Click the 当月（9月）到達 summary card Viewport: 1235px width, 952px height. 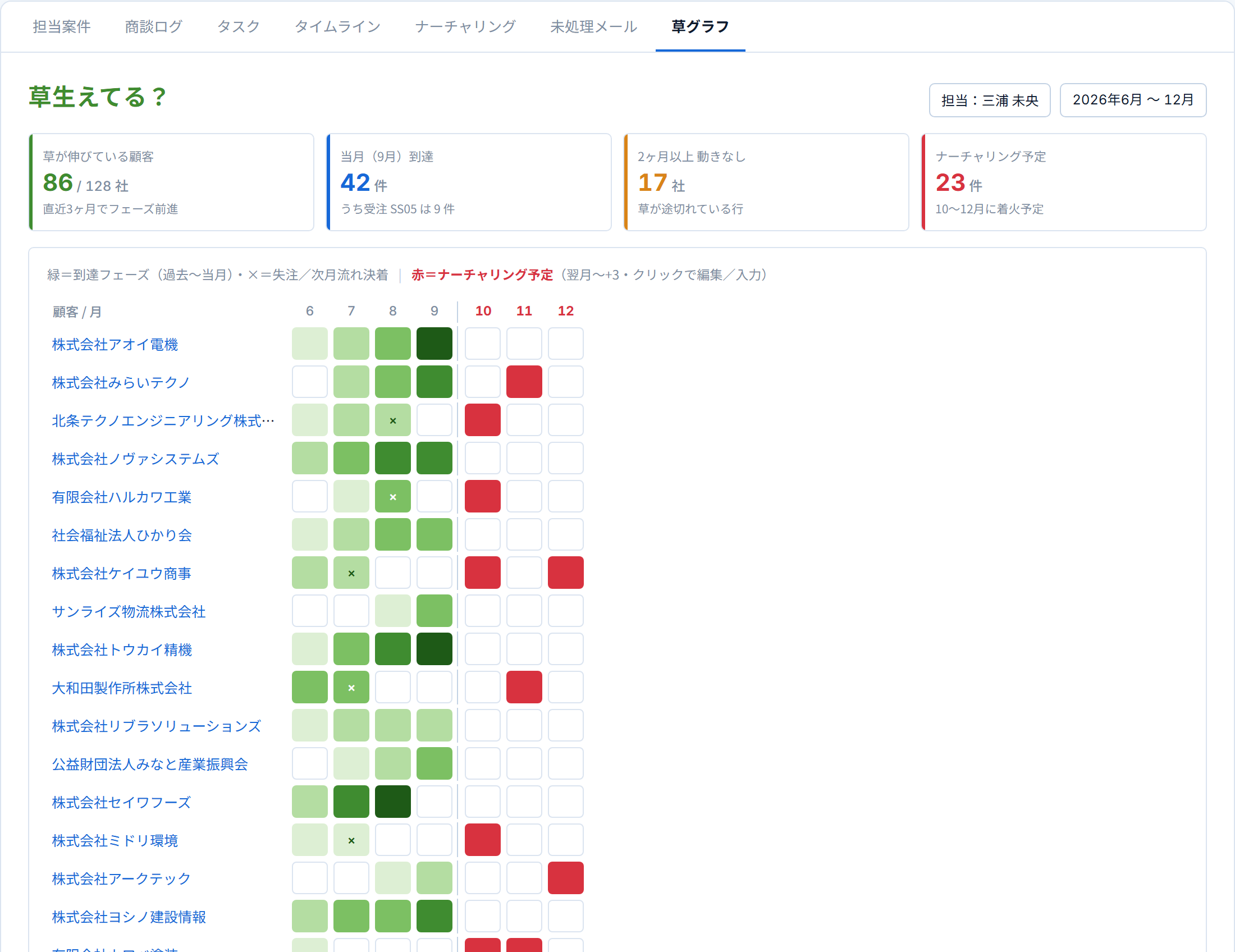pos(469,182)
